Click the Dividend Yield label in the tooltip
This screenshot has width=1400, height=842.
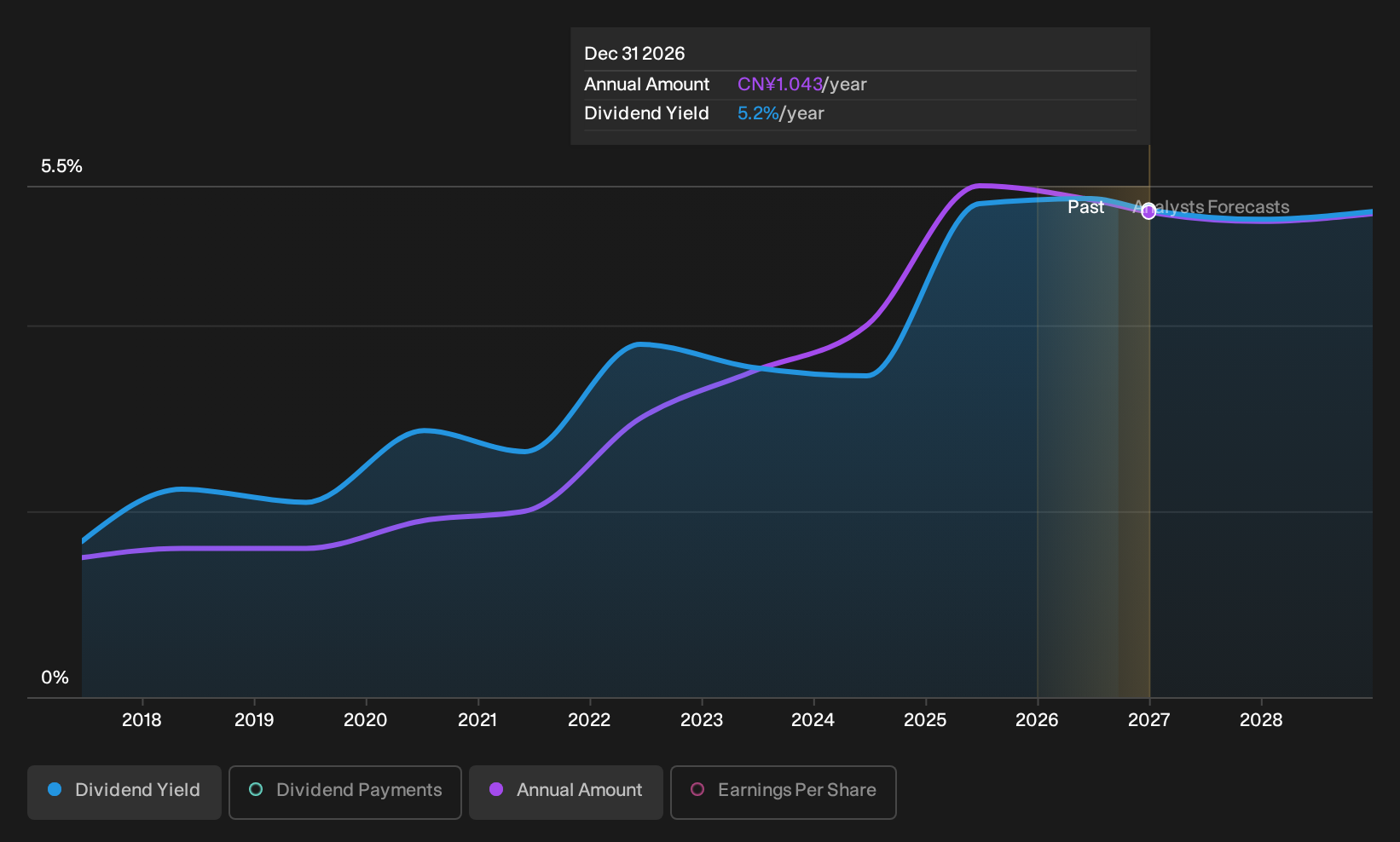pos(646,113)
